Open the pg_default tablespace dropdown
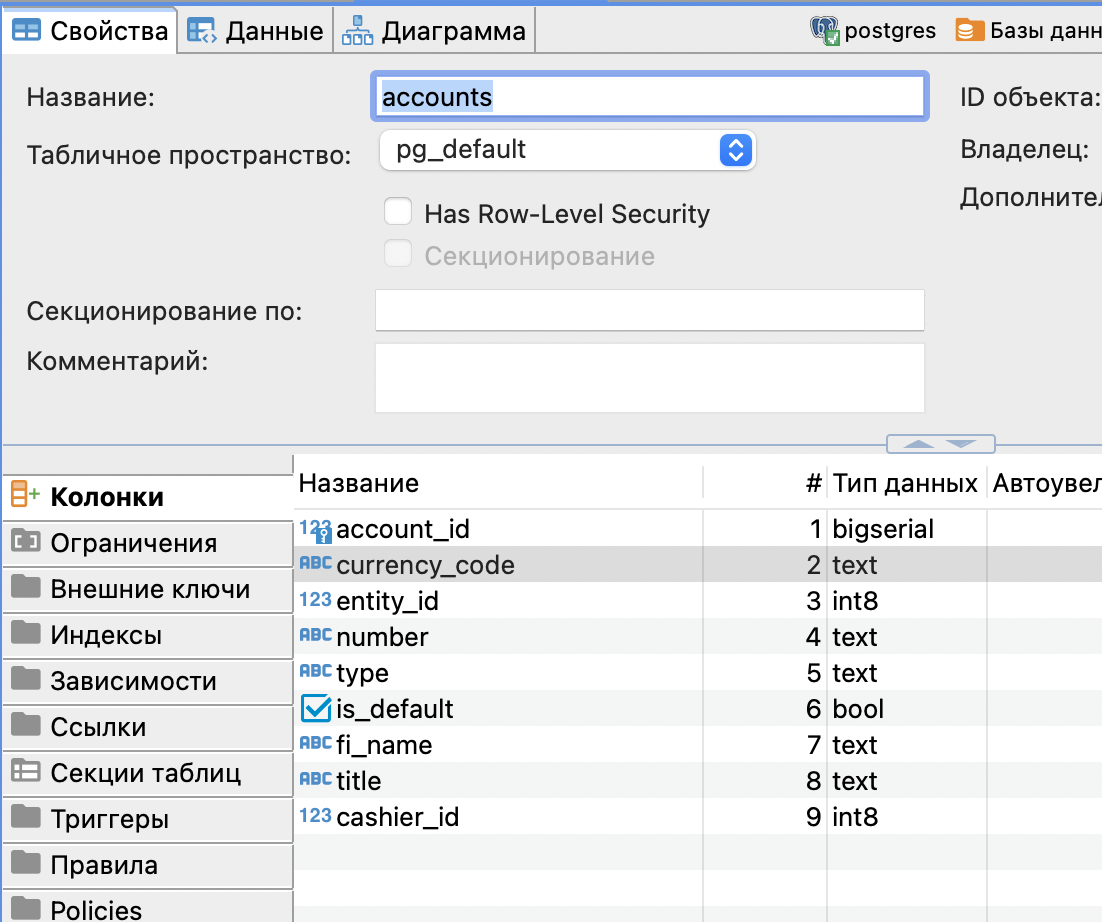1102x922 pixels. point(735,151)
